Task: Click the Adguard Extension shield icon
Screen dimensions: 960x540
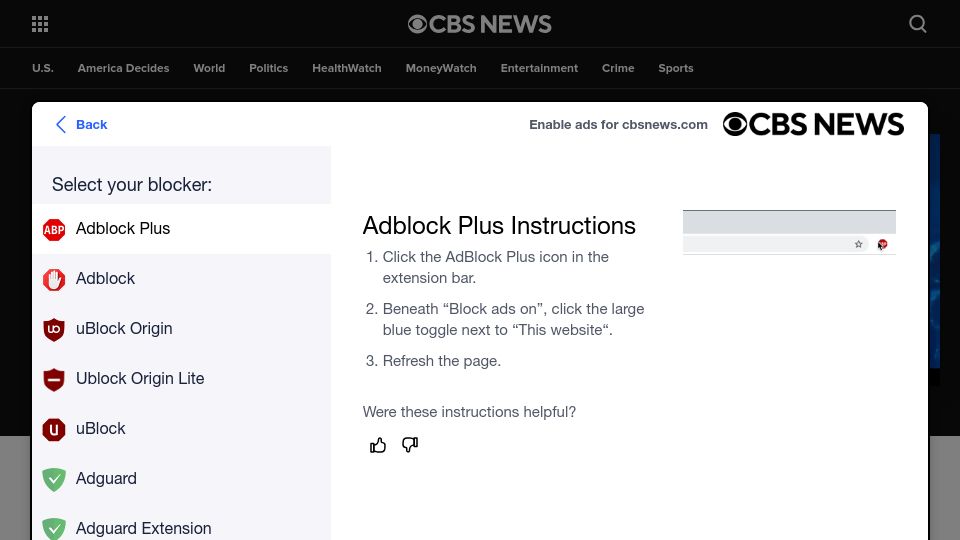Action: pyautogui.click(x=54, y=529)
